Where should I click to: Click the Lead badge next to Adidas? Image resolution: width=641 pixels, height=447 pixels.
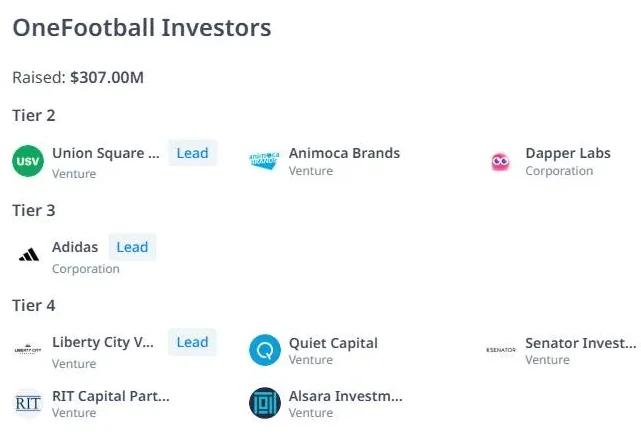click(x=132, y=247)
